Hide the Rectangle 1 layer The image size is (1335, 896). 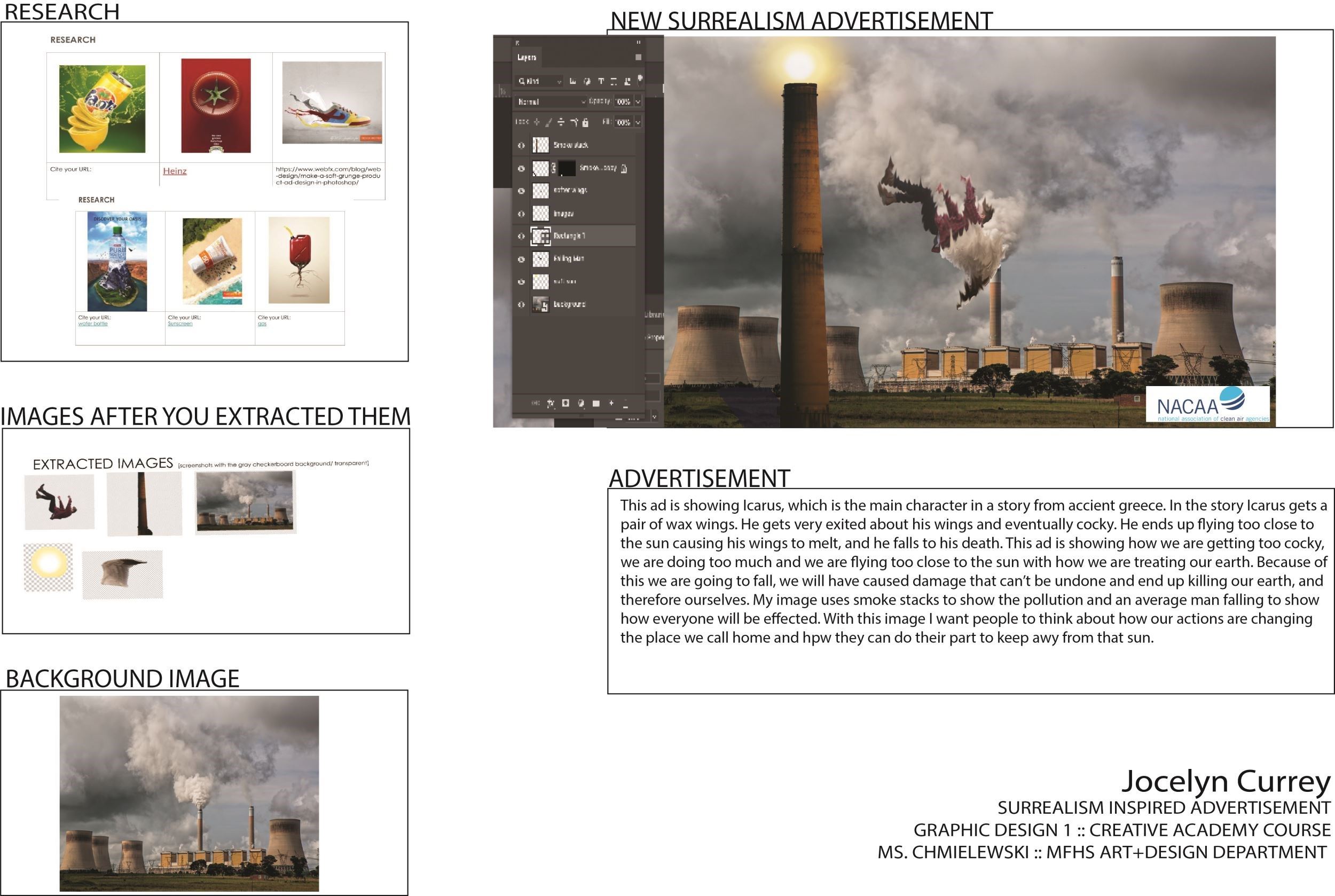521,236
